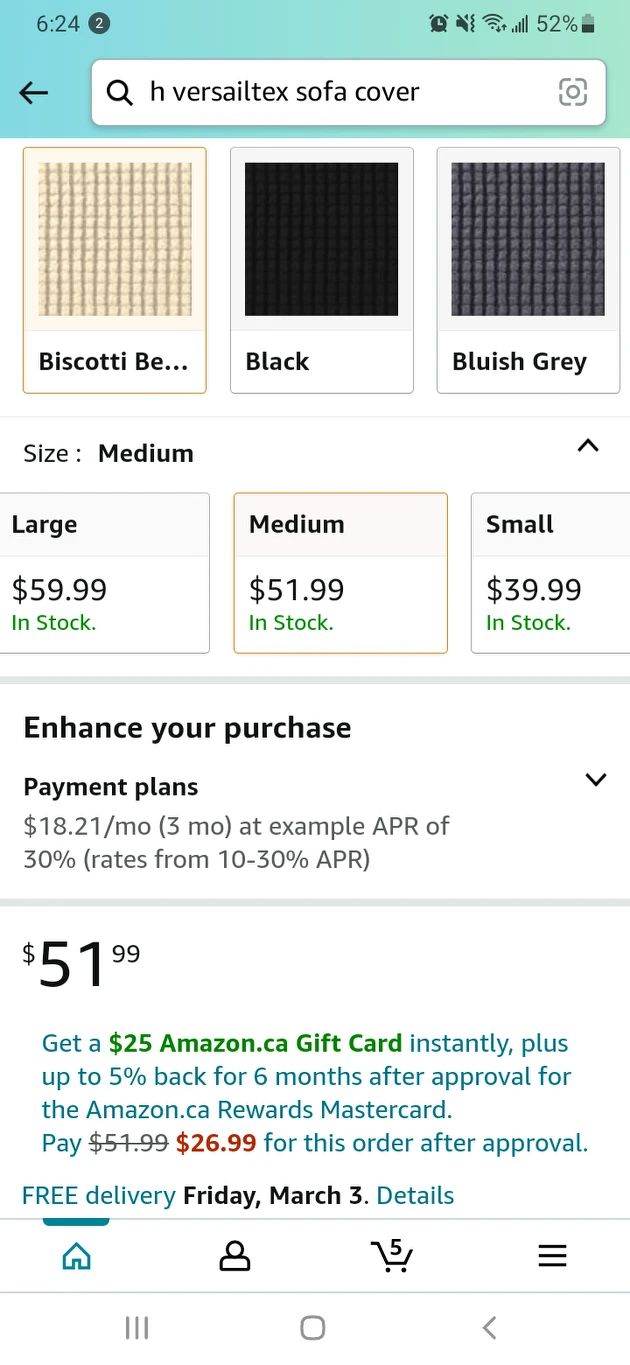630x1365 pixels.
Task: Tap the back arrow icon
Action: click(x=33, y=93)
